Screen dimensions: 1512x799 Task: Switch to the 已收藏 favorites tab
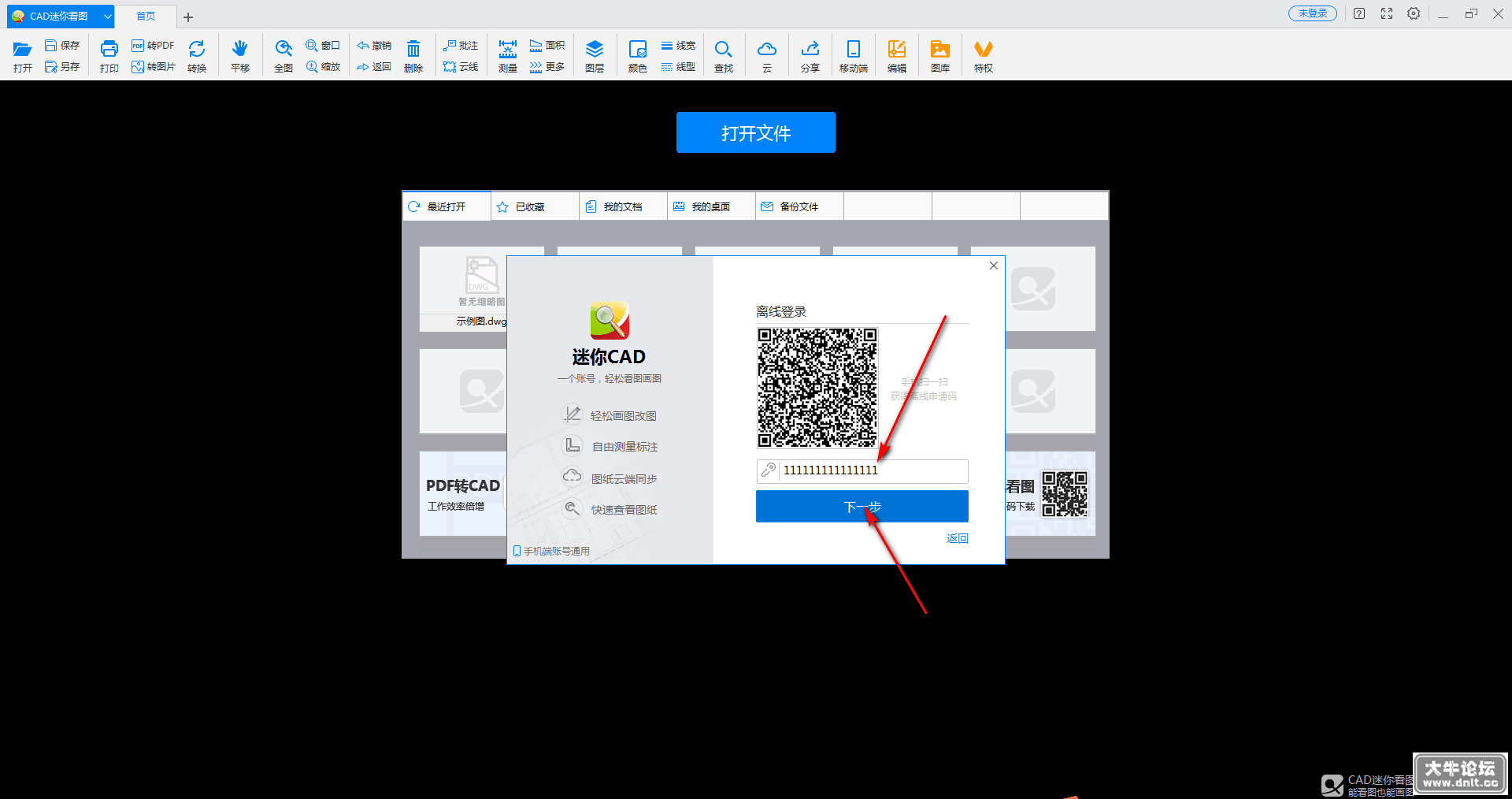(x=535, y=206)
